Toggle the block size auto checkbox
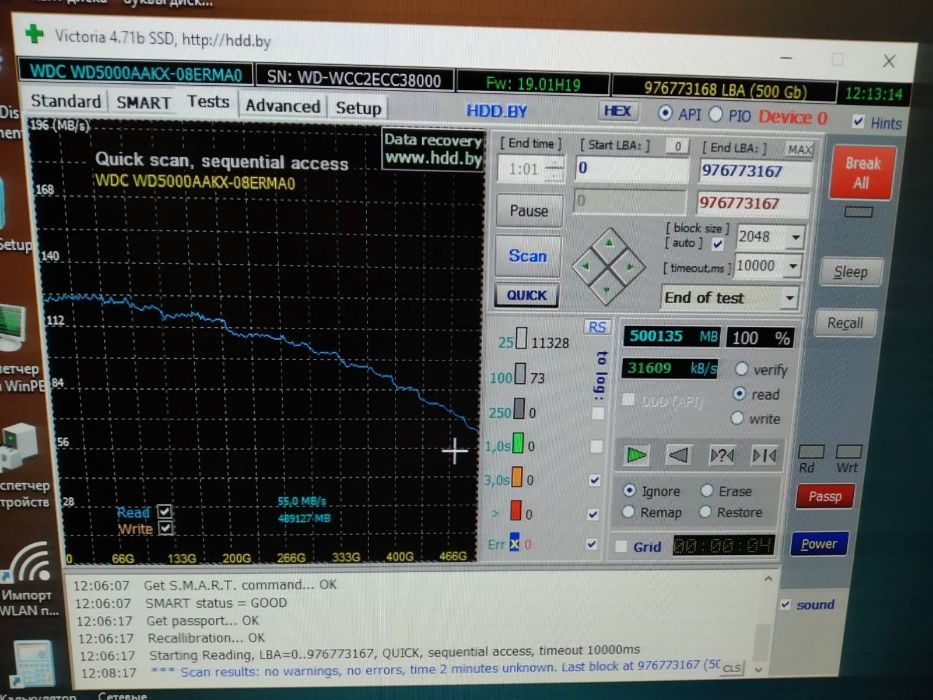Image resolution: width=933 pixels, height=700 pixels. pyautogui.click(x=718, y=243)
